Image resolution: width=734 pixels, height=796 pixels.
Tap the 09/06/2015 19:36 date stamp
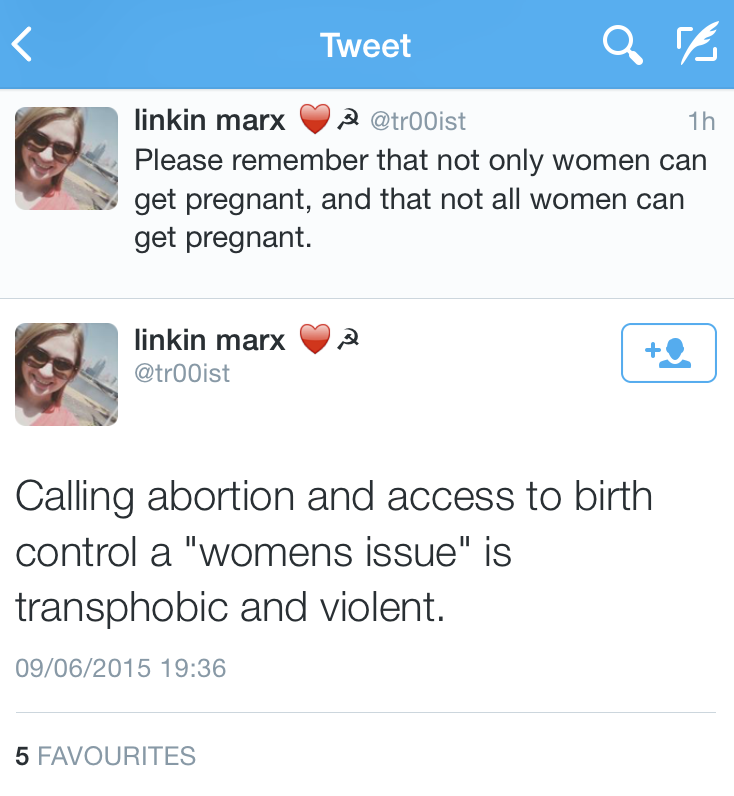coord(121,667)
